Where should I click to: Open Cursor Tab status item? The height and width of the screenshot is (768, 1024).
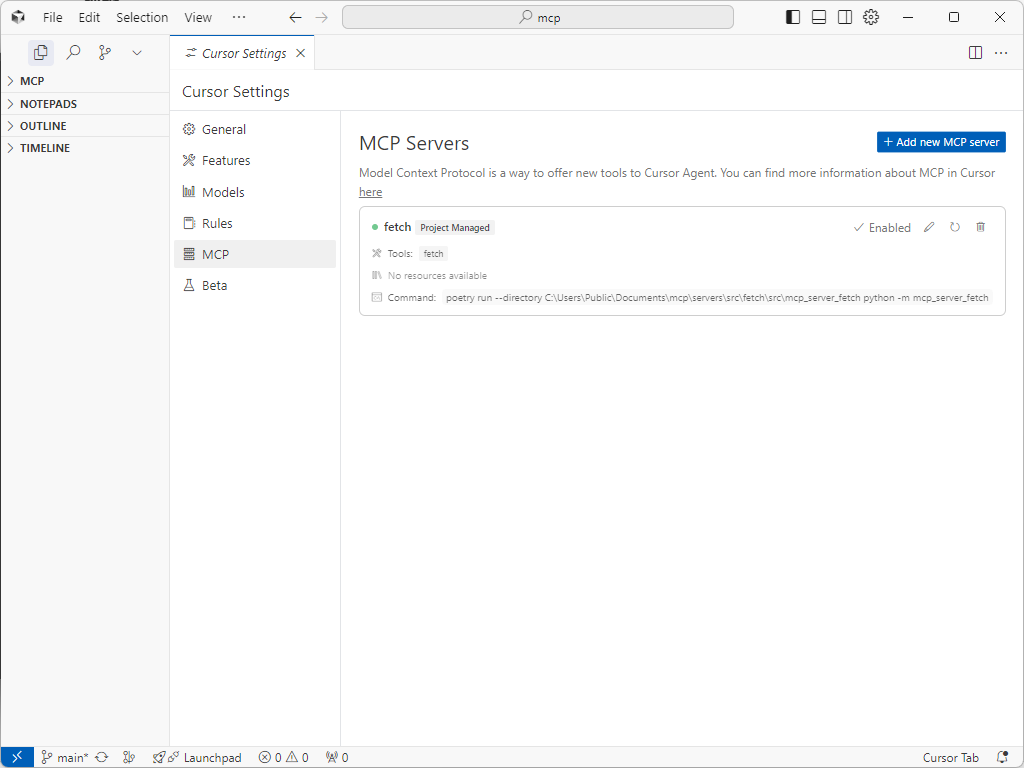(950, 758)
